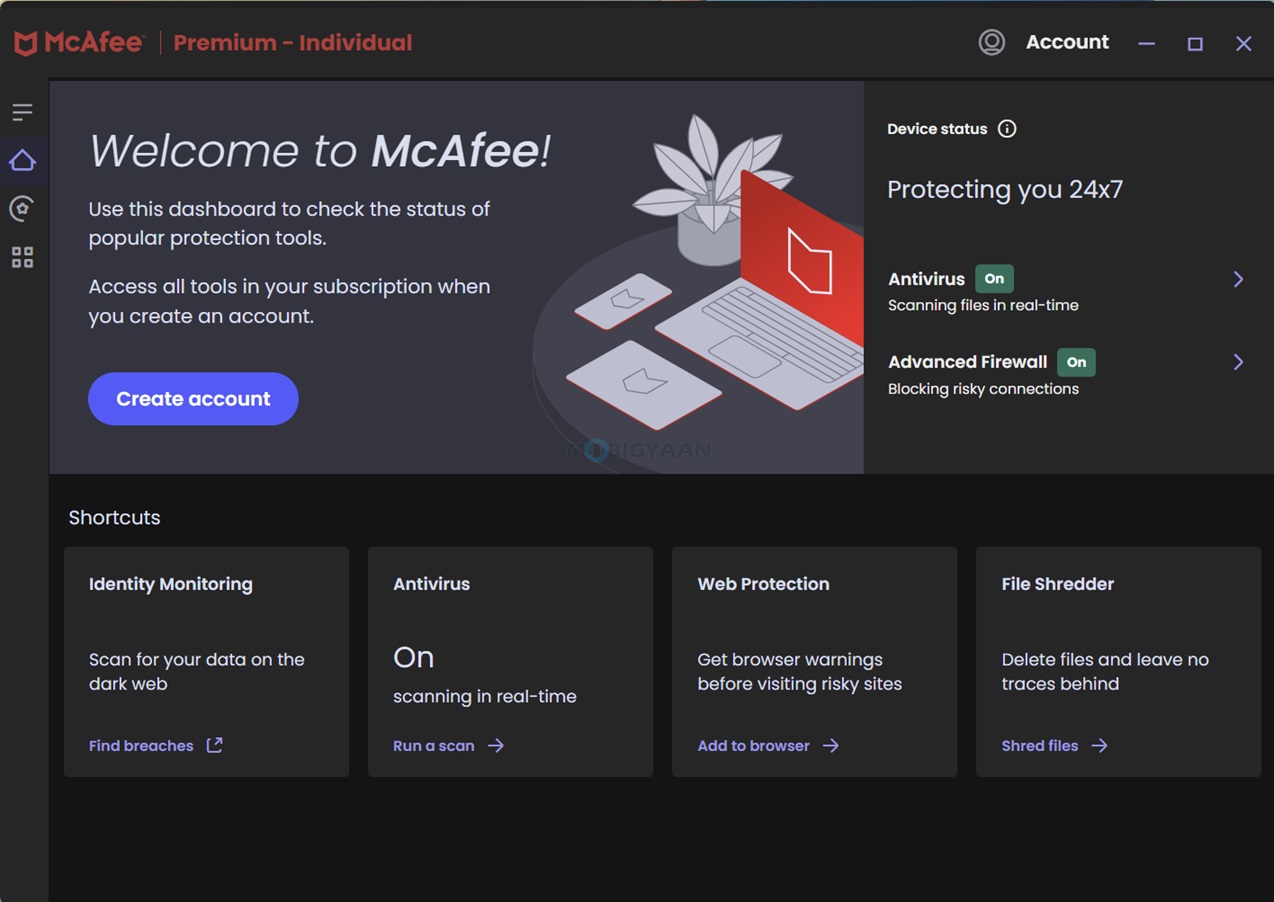Click arrow icon next to Add to browser
1274x902 pixels.
(x=831, y=746)
